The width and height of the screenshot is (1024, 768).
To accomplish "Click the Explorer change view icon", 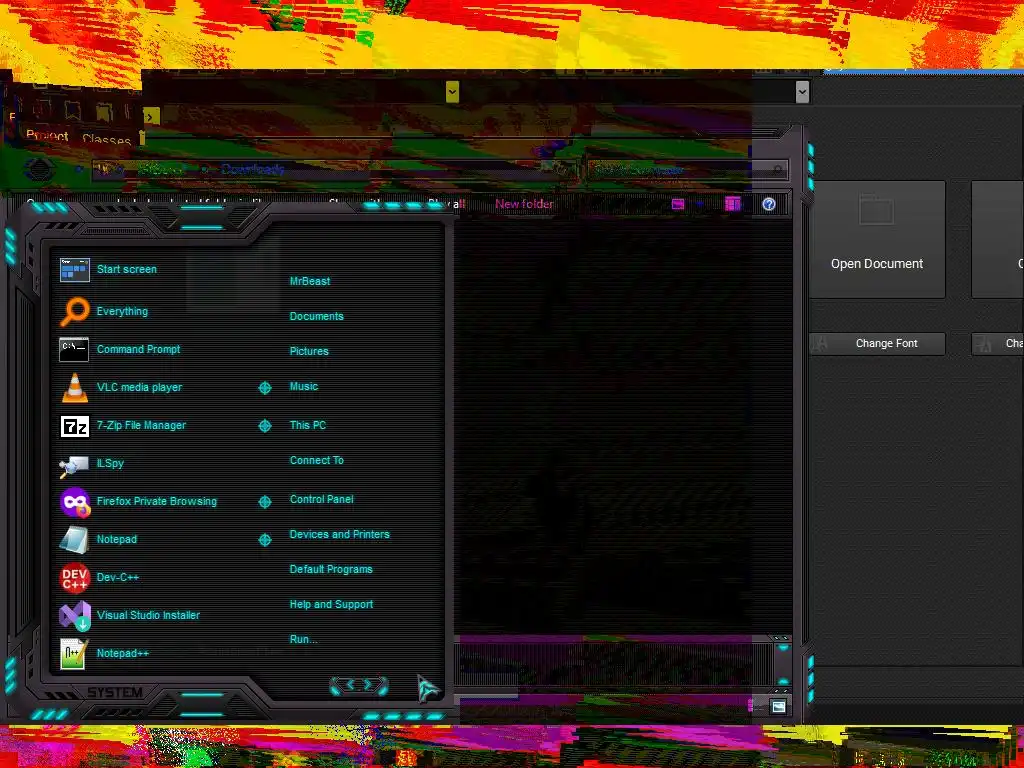I will 678,204.
